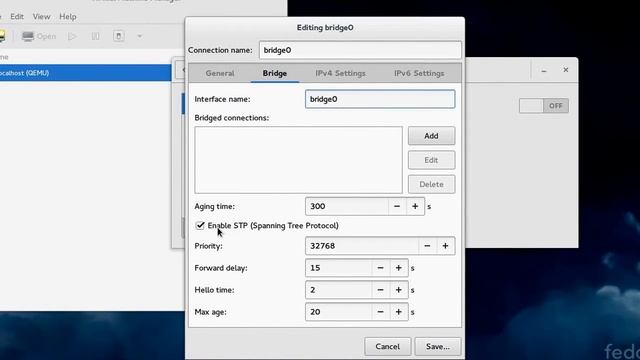Switch to the General tab
Viewport: 640px width, 360px height.
point(220,73)
